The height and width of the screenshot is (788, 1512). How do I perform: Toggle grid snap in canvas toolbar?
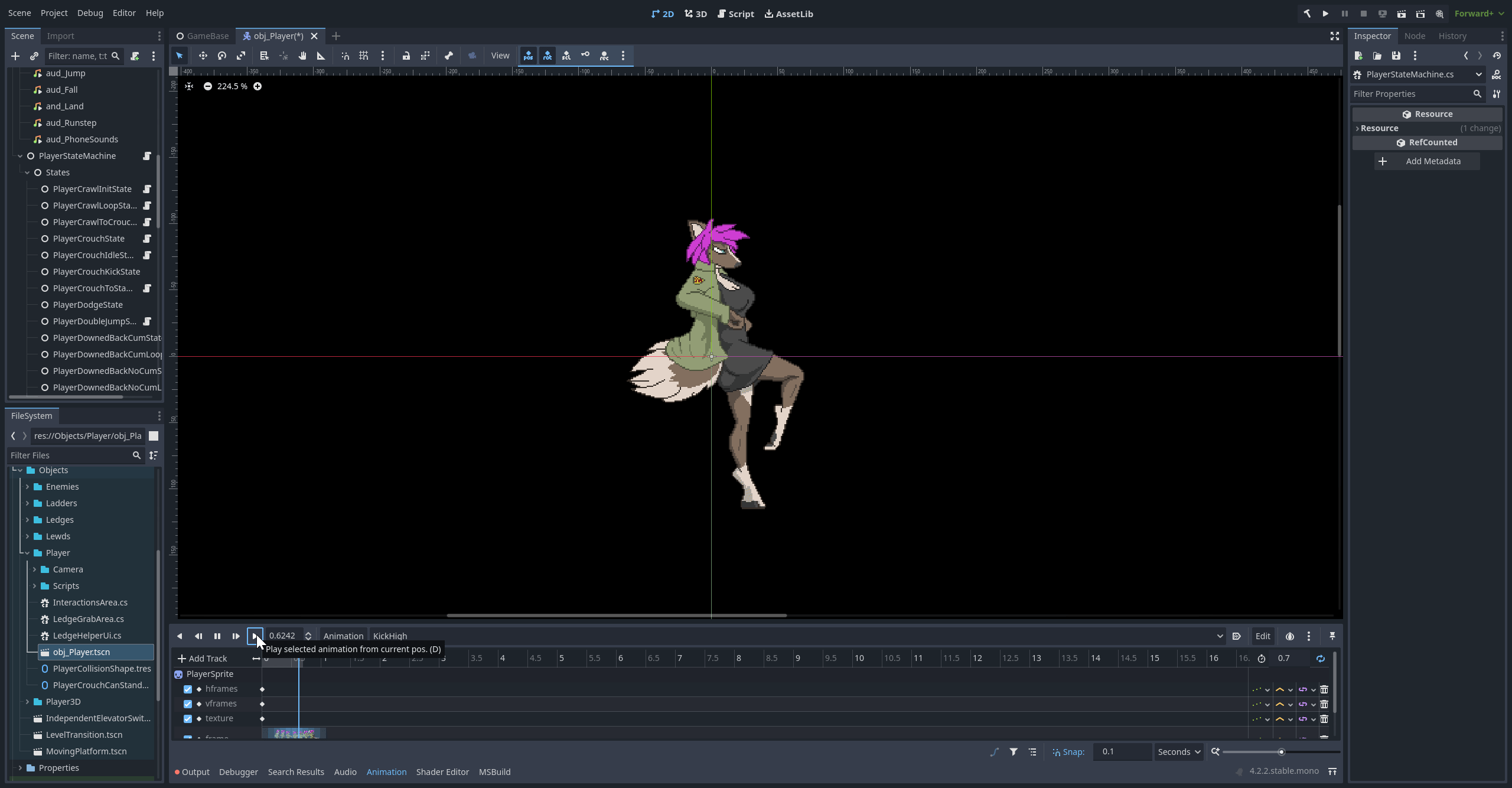tap(364, 56)
